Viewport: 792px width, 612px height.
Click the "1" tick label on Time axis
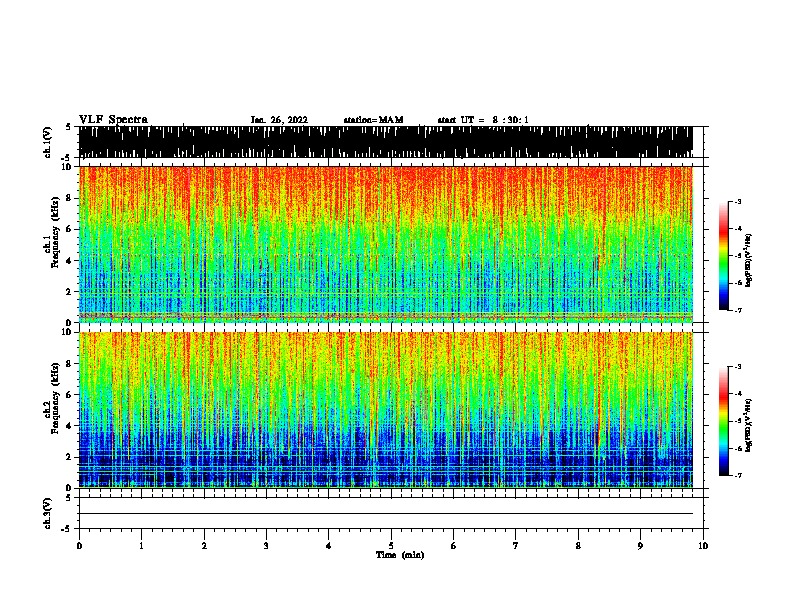[141, 546]
